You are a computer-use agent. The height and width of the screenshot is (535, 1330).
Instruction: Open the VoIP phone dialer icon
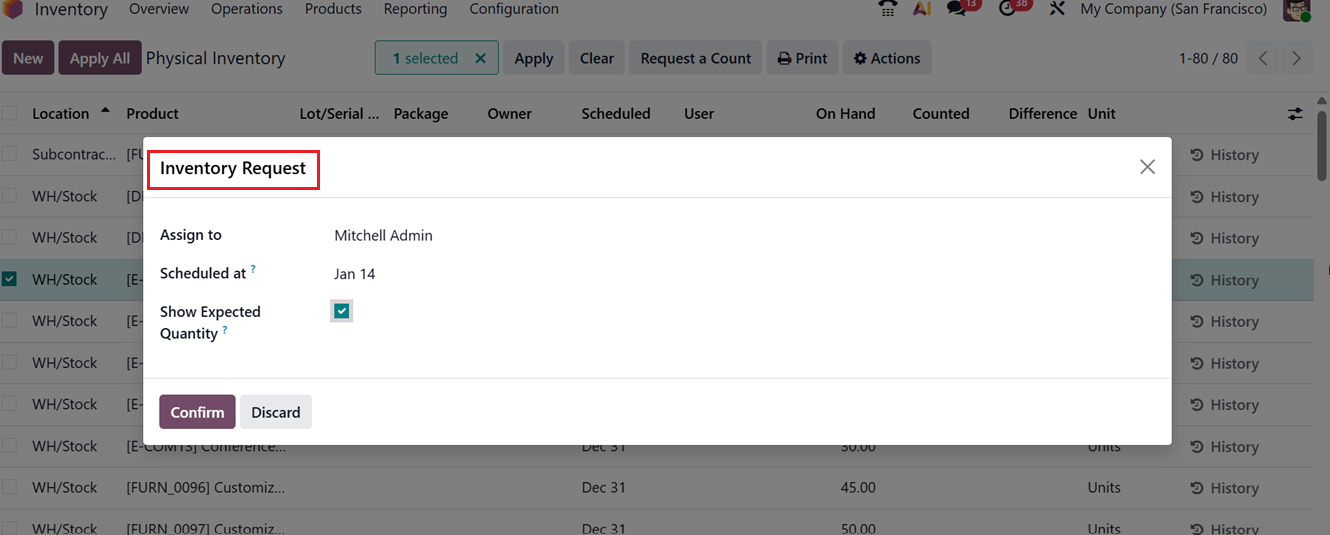887,8
